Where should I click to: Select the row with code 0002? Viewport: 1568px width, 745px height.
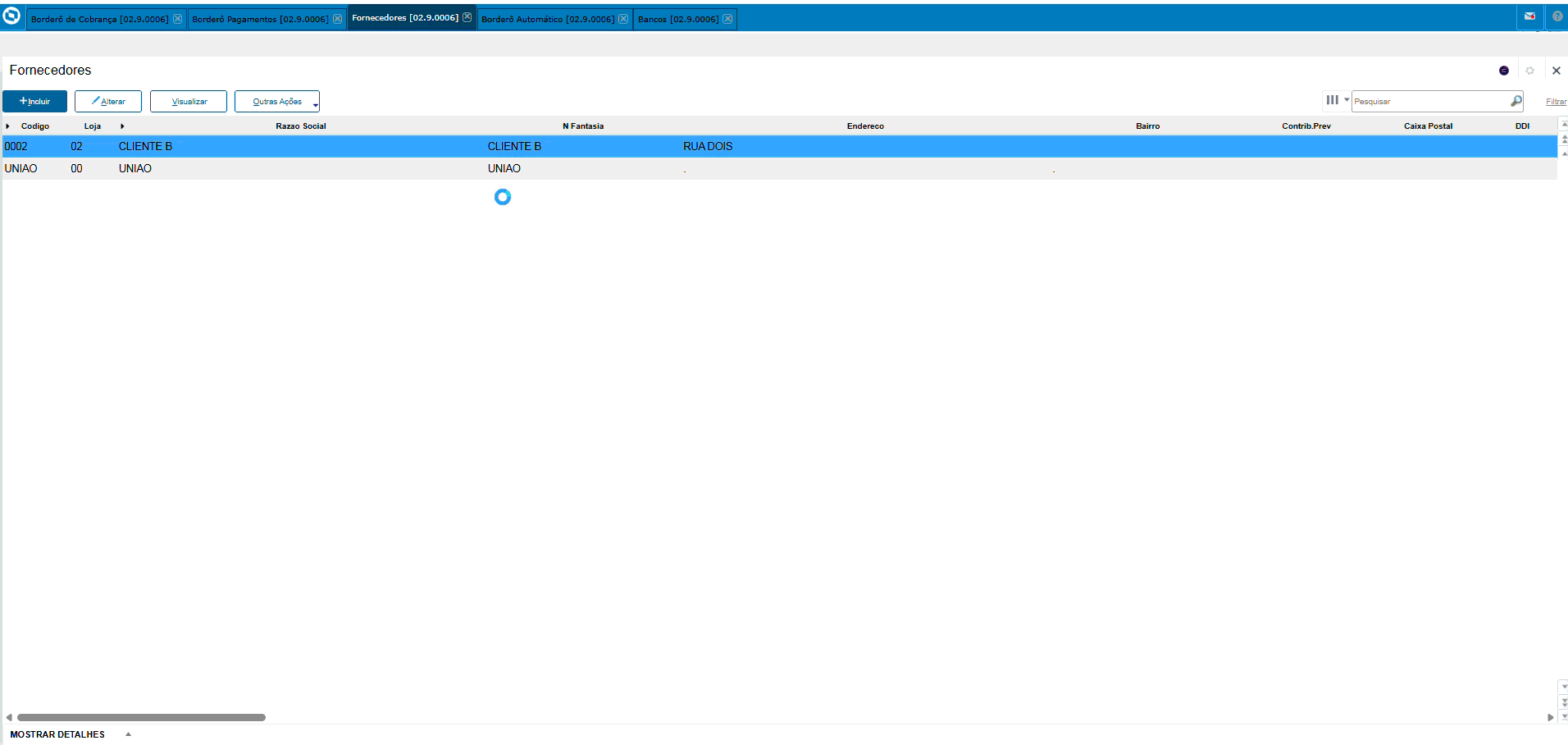[x=780, y=146]
